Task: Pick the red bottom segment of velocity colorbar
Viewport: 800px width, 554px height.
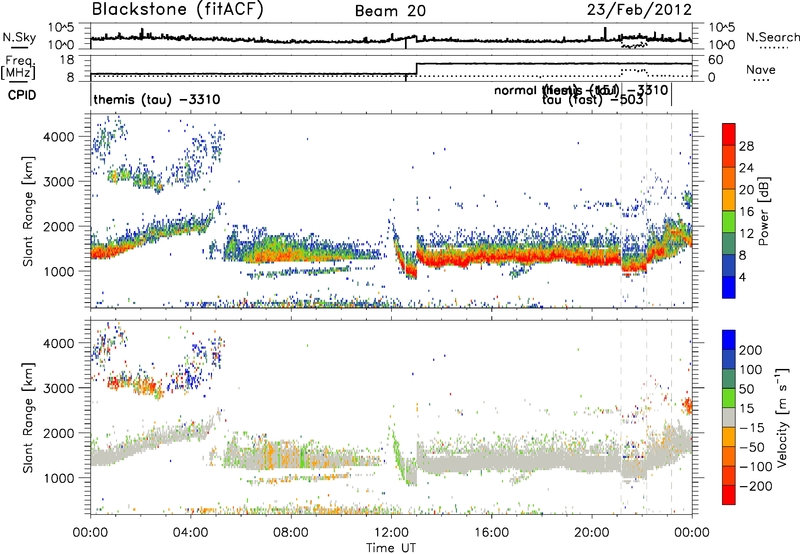Action: click(729, 495)
